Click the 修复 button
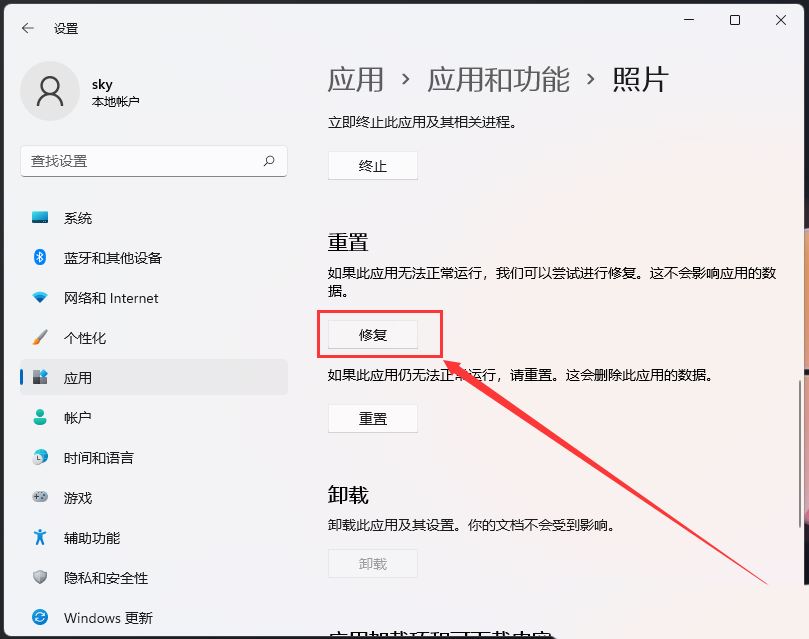 pyautogui.click(x=373, y=335)
